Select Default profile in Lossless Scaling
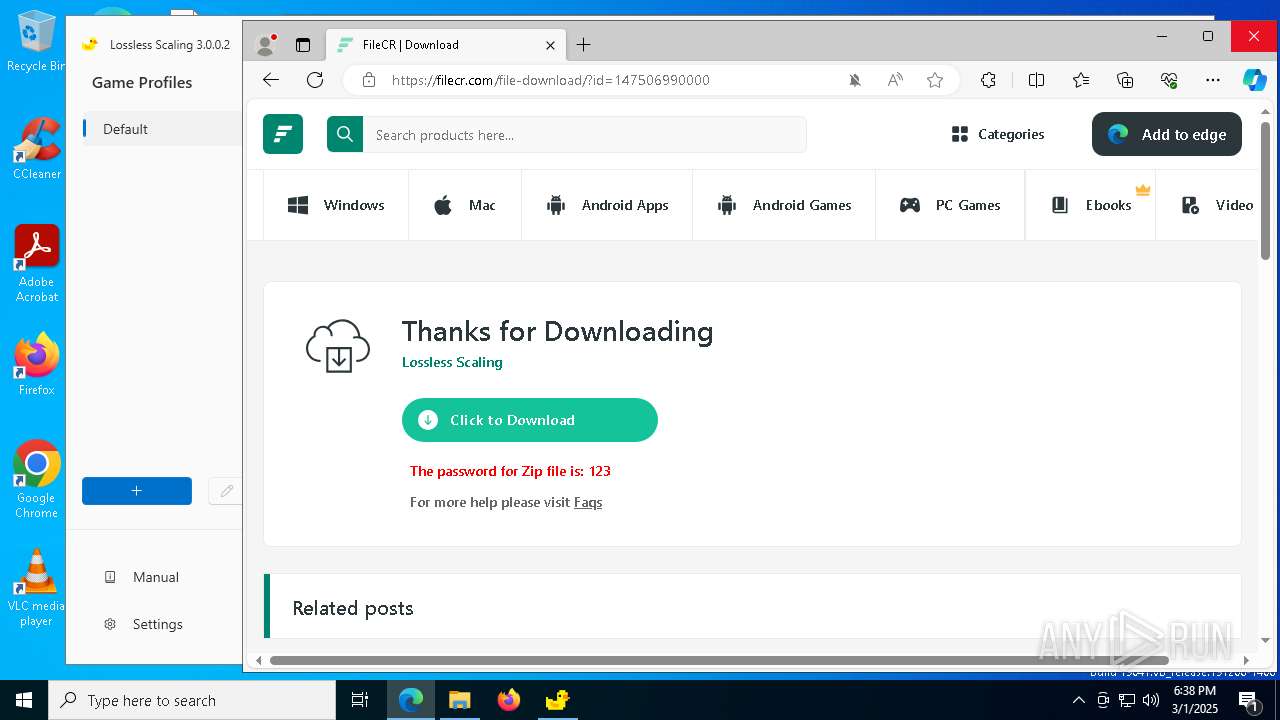The width and height of the screenshot is (1280, 720). [x=160, y=129]
